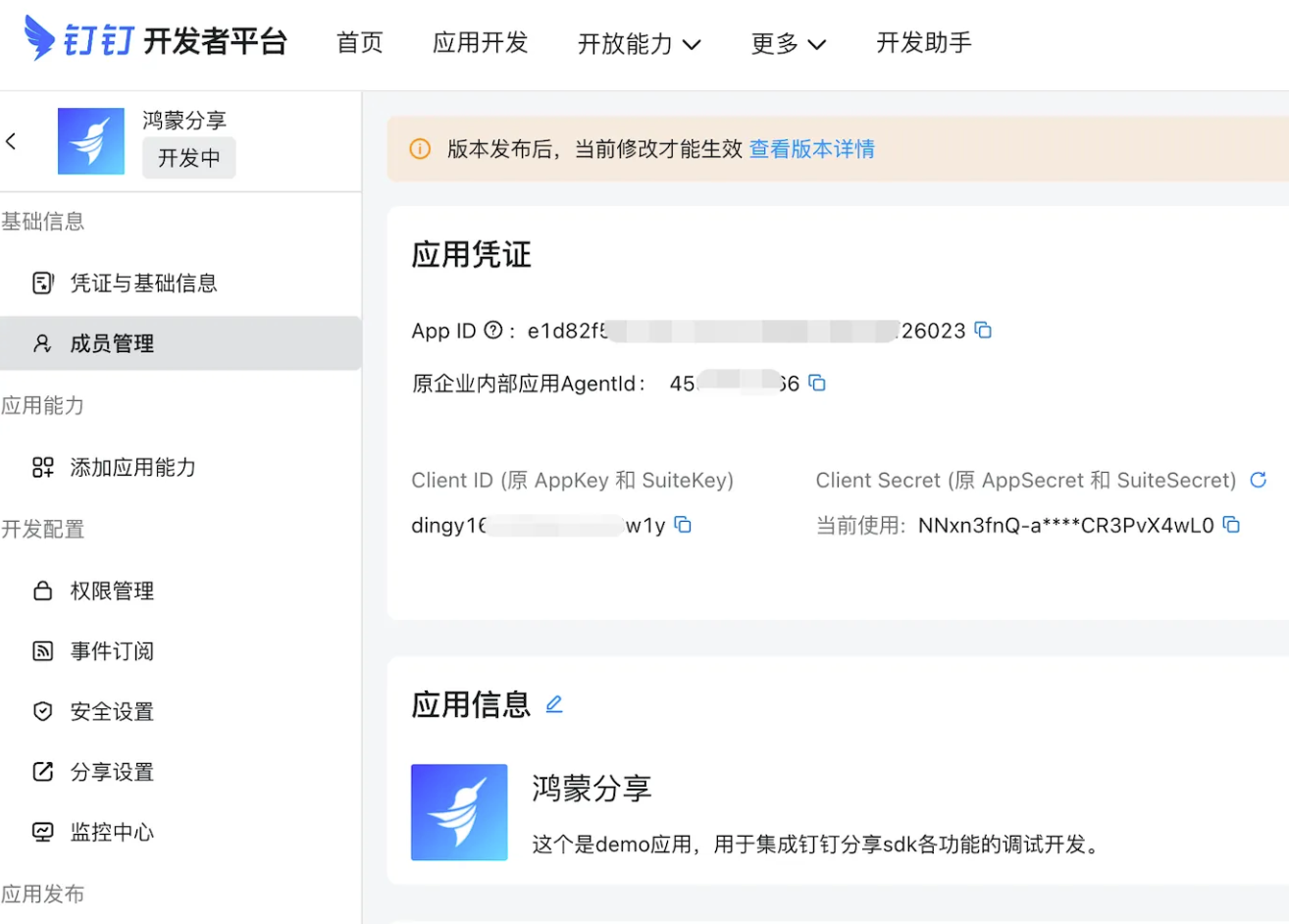Click the 应用发布 sidebar section label
Viewport: 1289px width, 924px height.
[x=43, y=894]
